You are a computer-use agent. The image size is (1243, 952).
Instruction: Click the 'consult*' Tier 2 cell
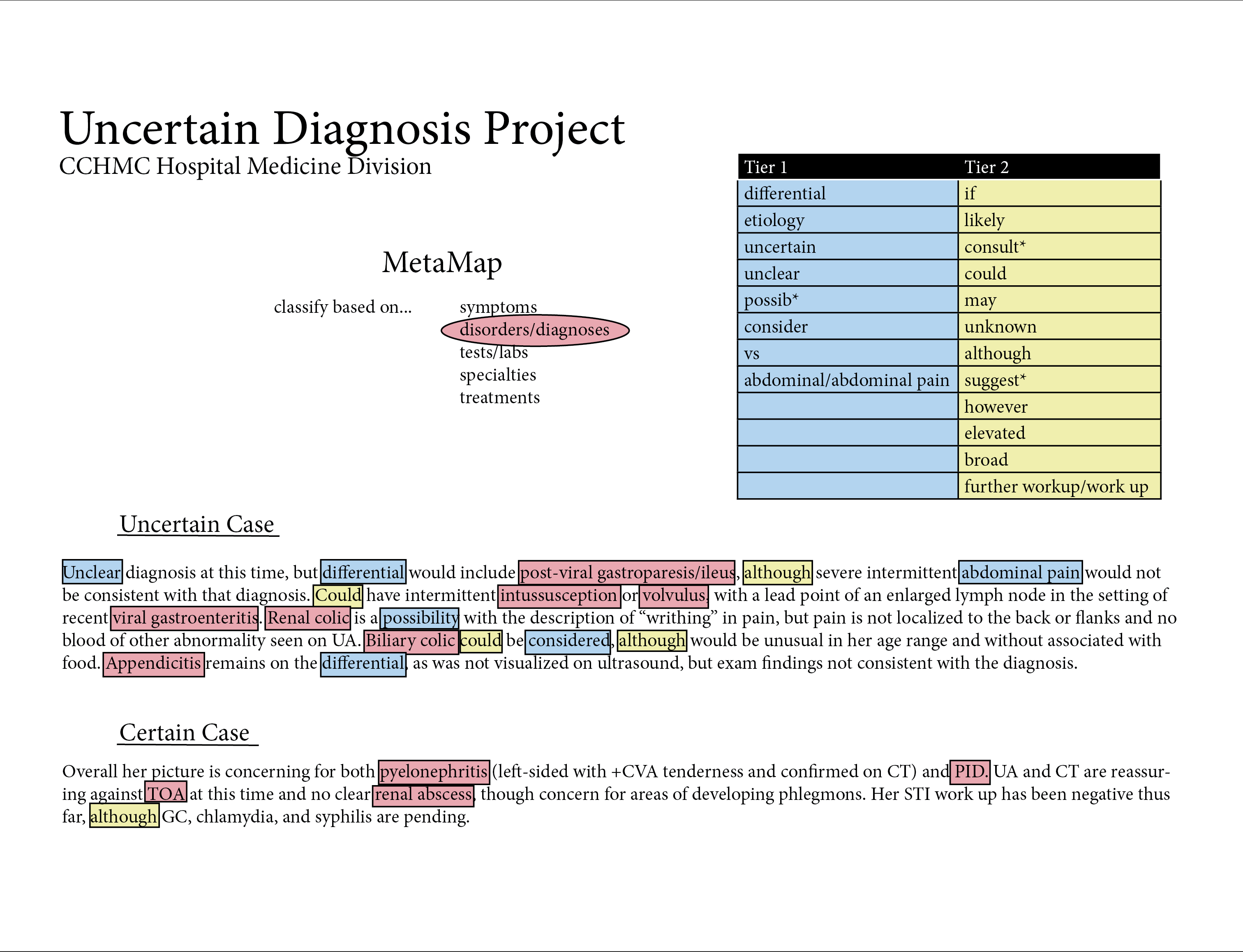(x=1059, y=247)
